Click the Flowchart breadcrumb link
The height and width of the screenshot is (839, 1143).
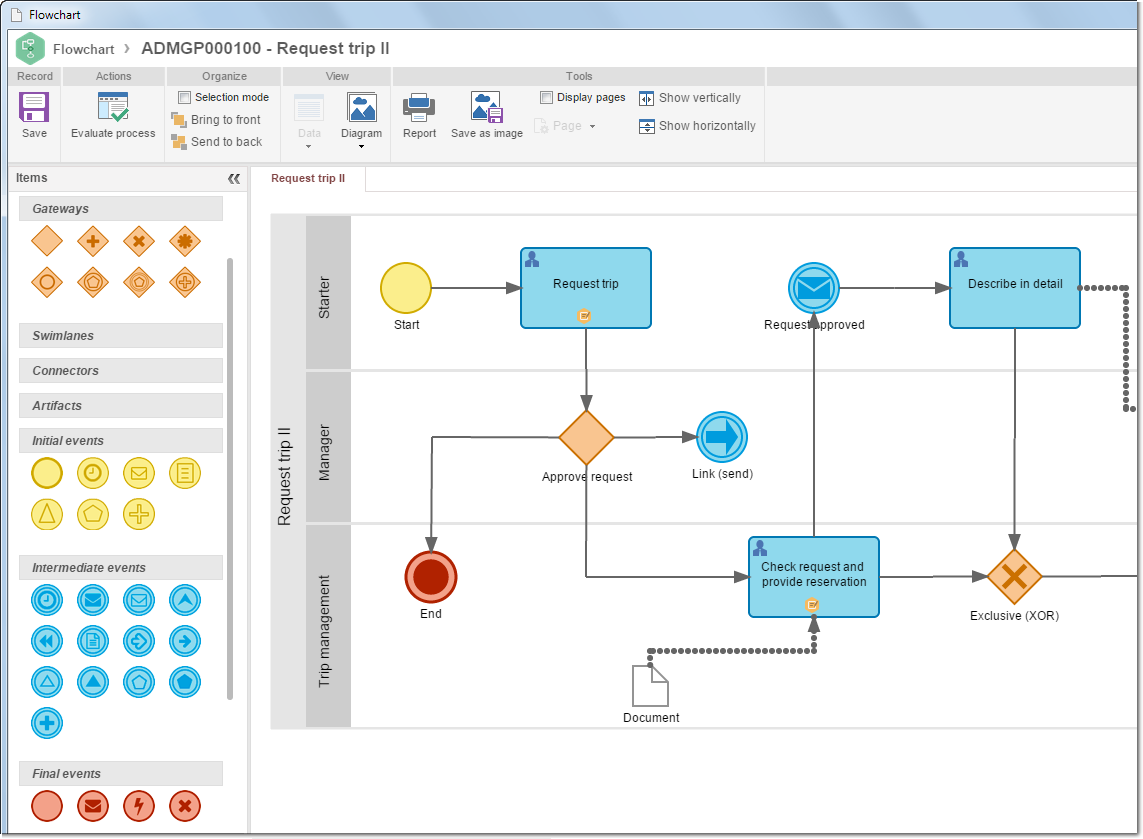[83, 49]
